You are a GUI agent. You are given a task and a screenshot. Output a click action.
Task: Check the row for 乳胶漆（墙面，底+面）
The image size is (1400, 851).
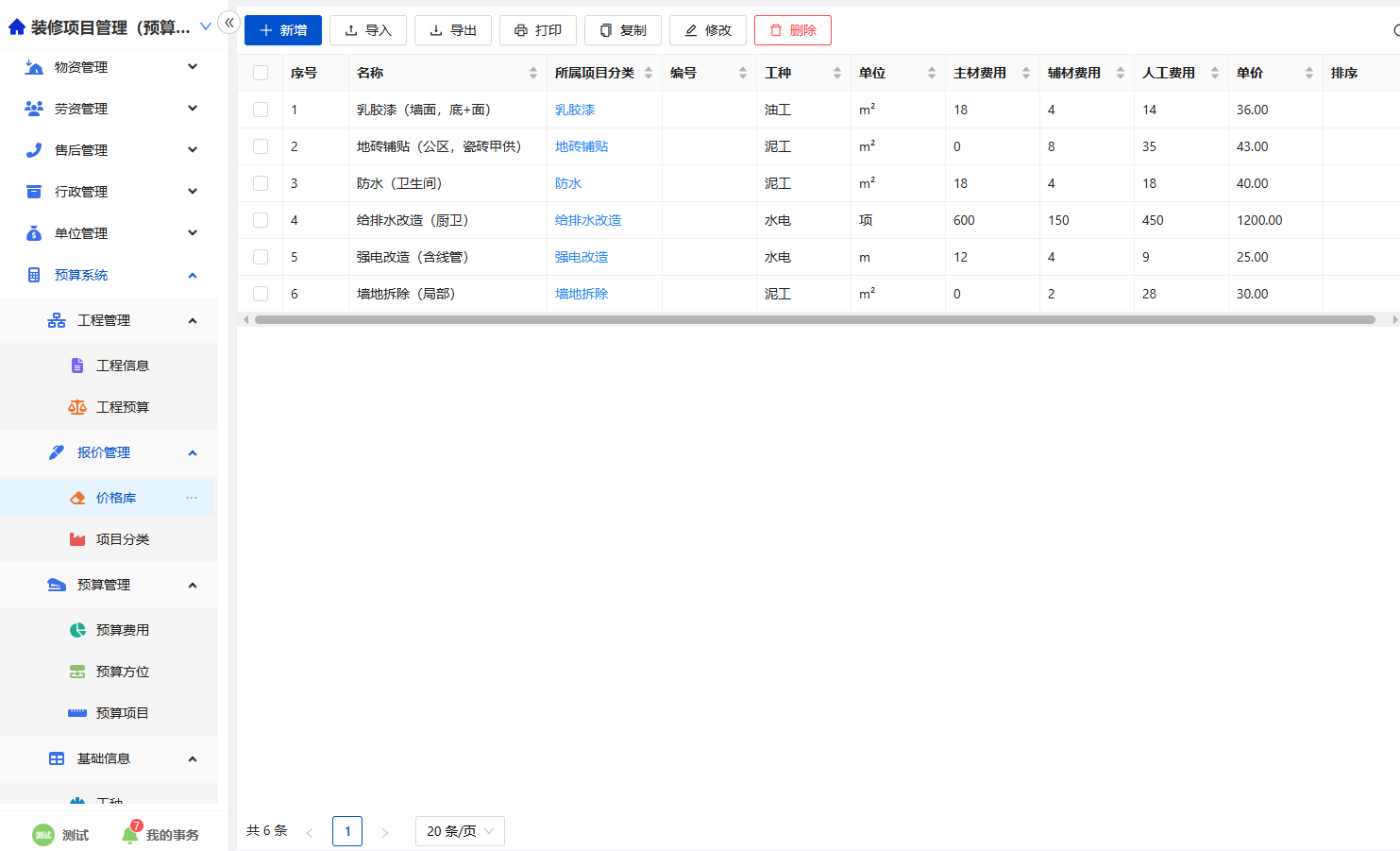[261, 110]
